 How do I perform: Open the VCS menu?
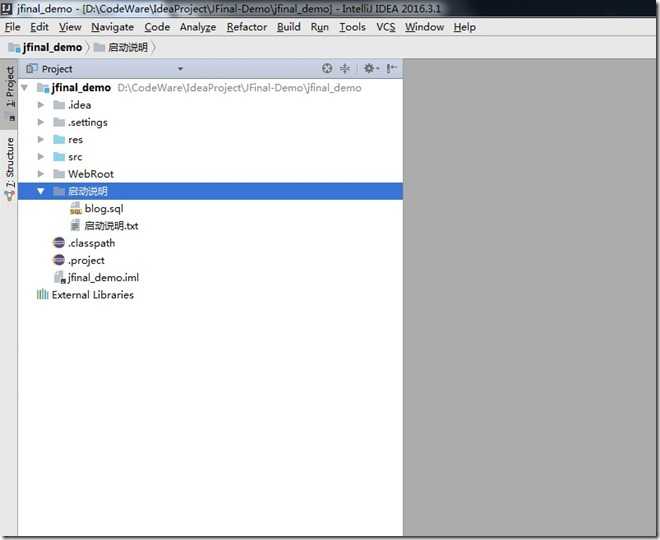pyautogui.click(x=386, y=27)
